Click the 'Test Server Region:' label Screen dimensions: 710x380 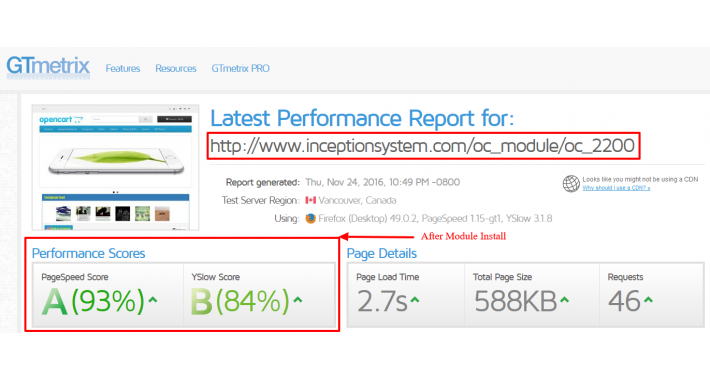[260, 200]
